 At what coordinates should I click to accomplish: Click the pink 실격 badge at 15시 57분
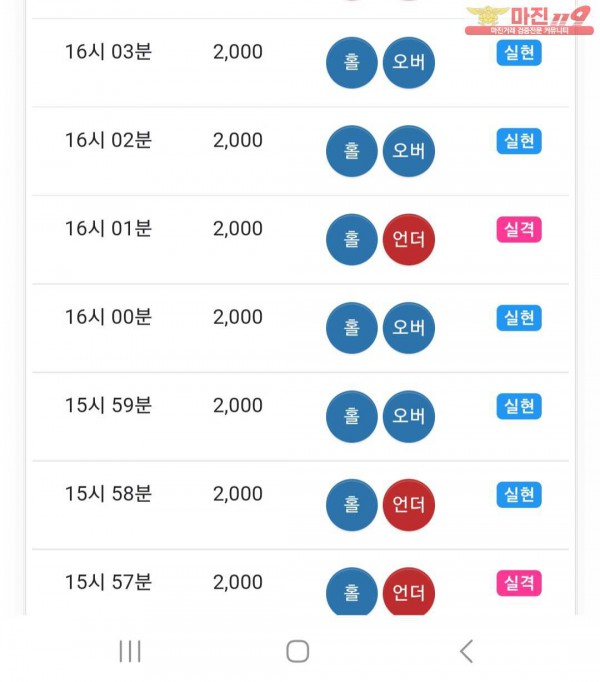(519, 583)
